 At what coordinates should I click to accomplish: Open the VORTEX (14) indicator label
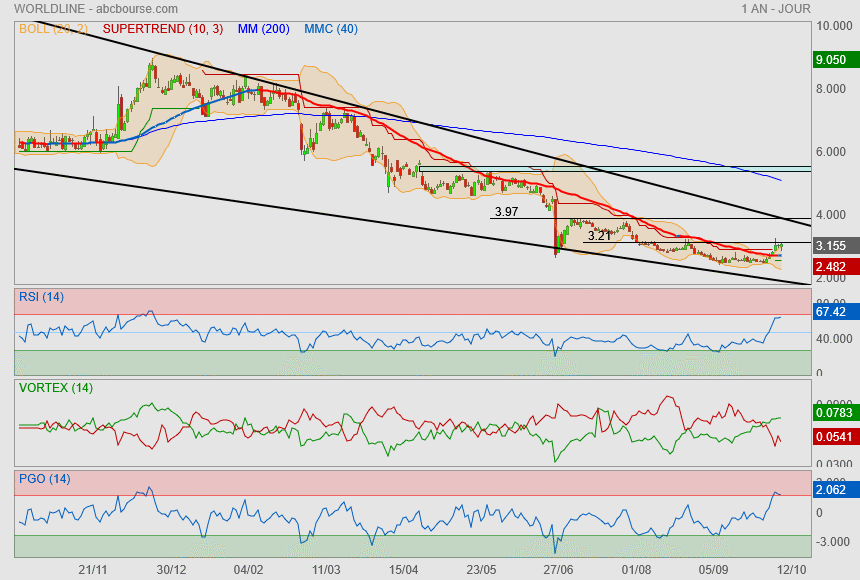[x=55, y=387]
